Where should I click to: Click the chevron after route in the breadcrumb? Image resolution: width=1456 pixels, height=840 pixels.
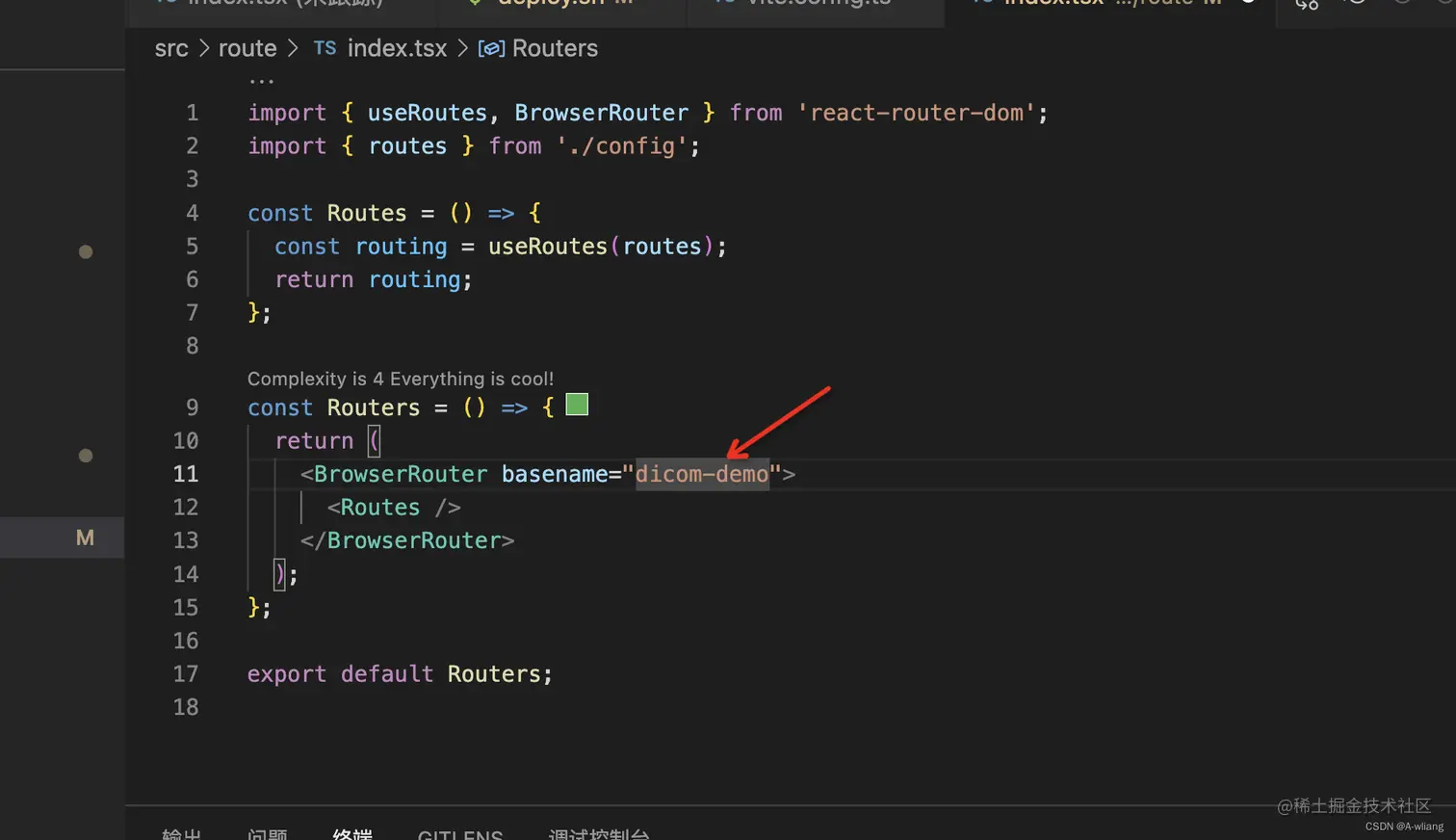coord(293,48)
